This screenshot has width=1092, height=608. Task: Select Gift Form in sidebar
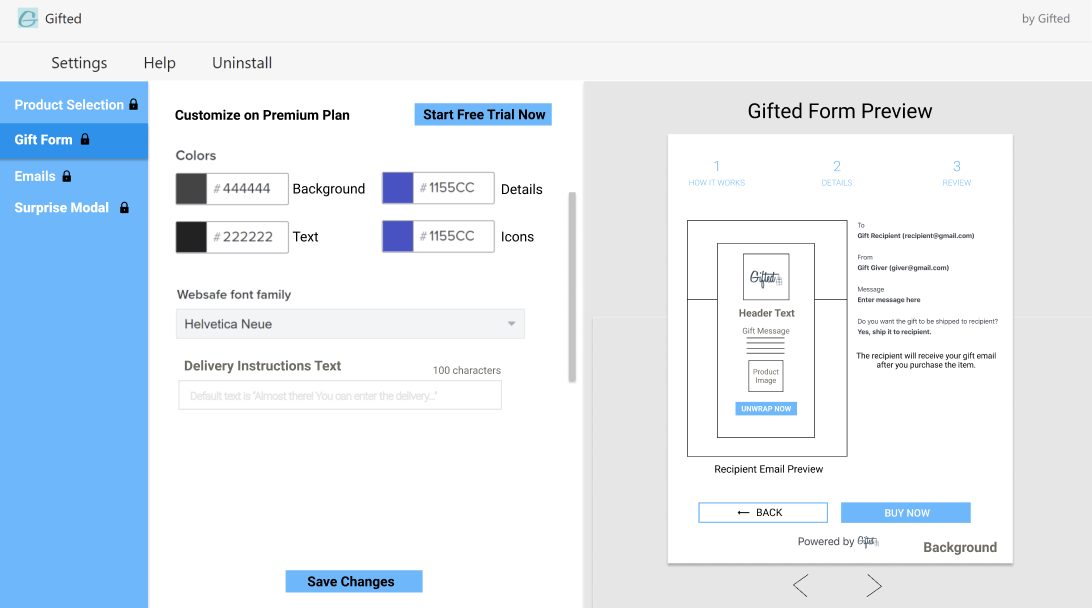coord(74,139)
